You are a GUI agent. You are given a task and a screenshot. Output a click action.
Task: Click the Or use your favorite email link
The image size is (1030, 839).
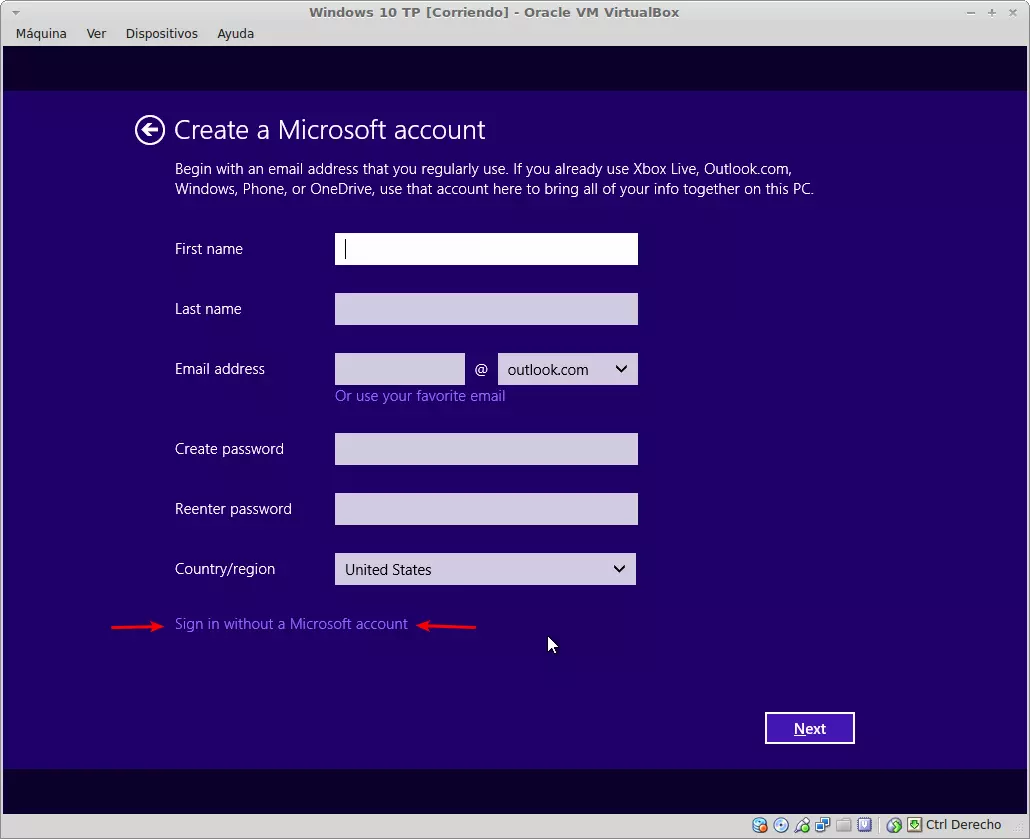coord(420,396)
